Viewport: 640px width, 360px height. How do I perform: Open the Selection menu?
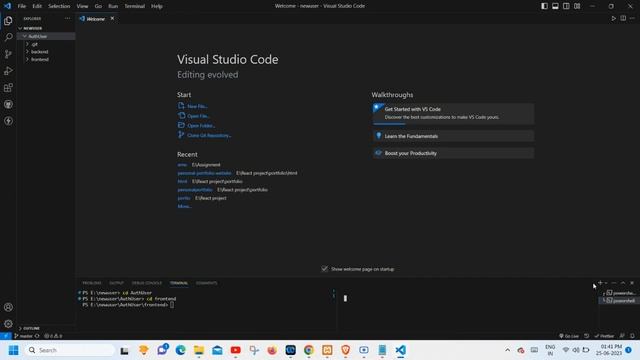point(59,6)
